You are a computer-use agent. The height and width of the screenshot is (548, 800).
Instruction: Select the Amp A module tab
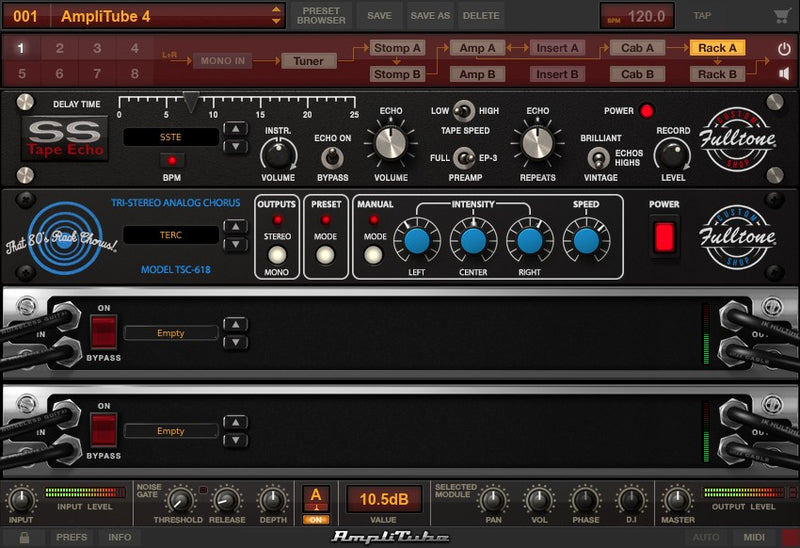(478, 48)
